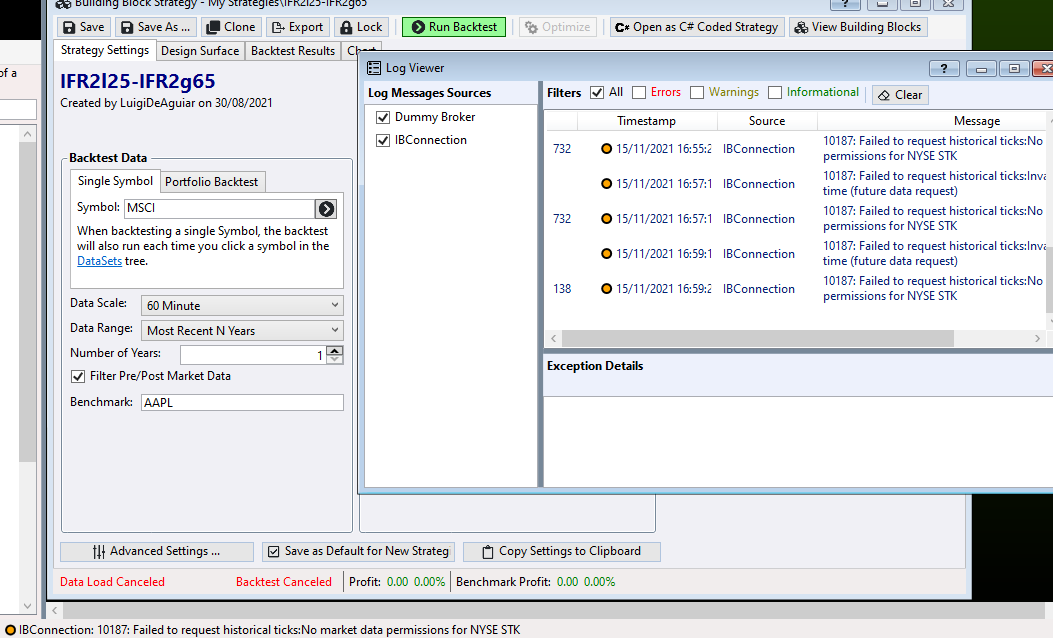View Building Blocks
The width and height of the screenshot is (1053, 638).
point(858,27)
